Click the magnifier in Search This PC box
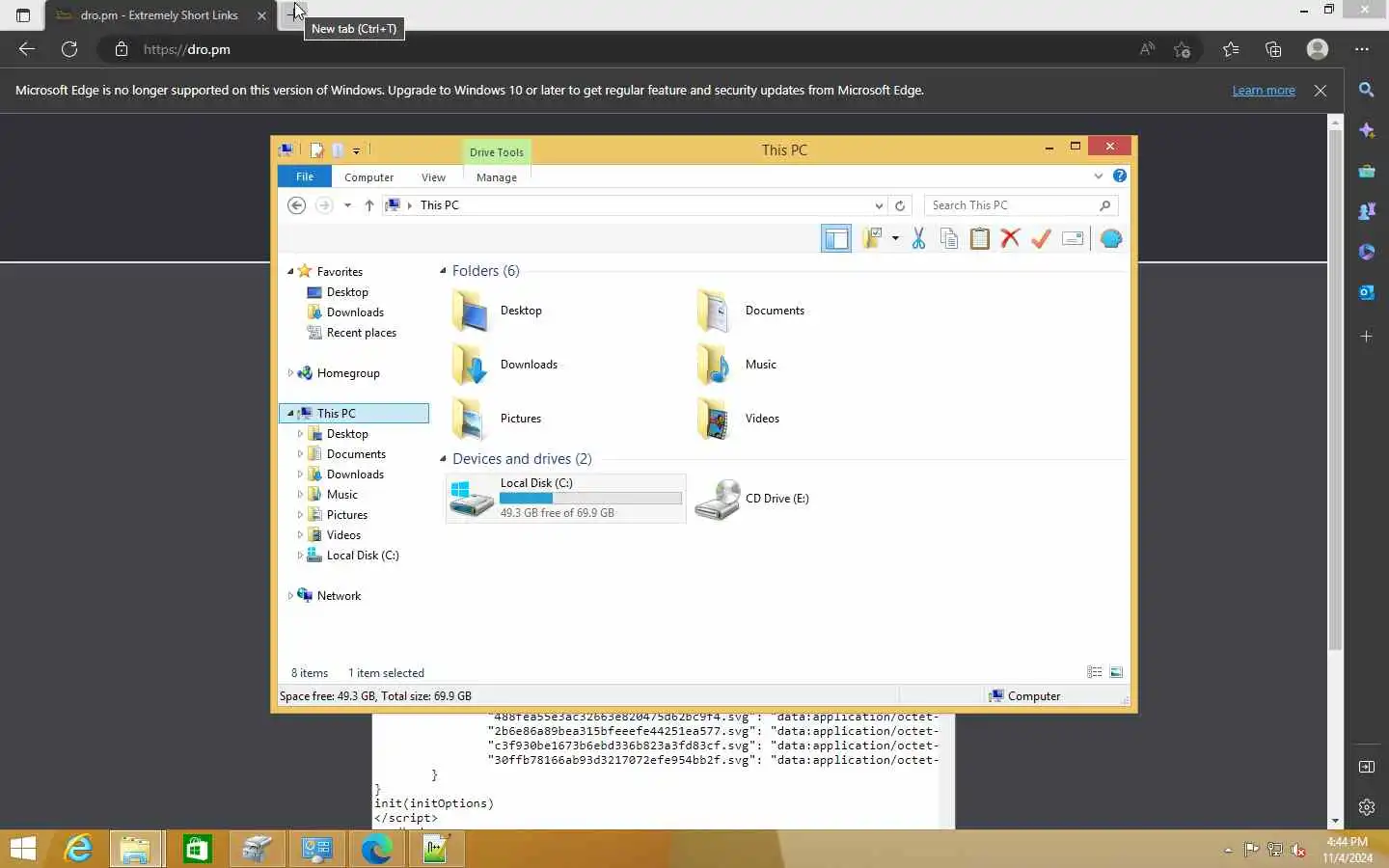Screen dimensions: 1389x868 tap(1105, 205)
